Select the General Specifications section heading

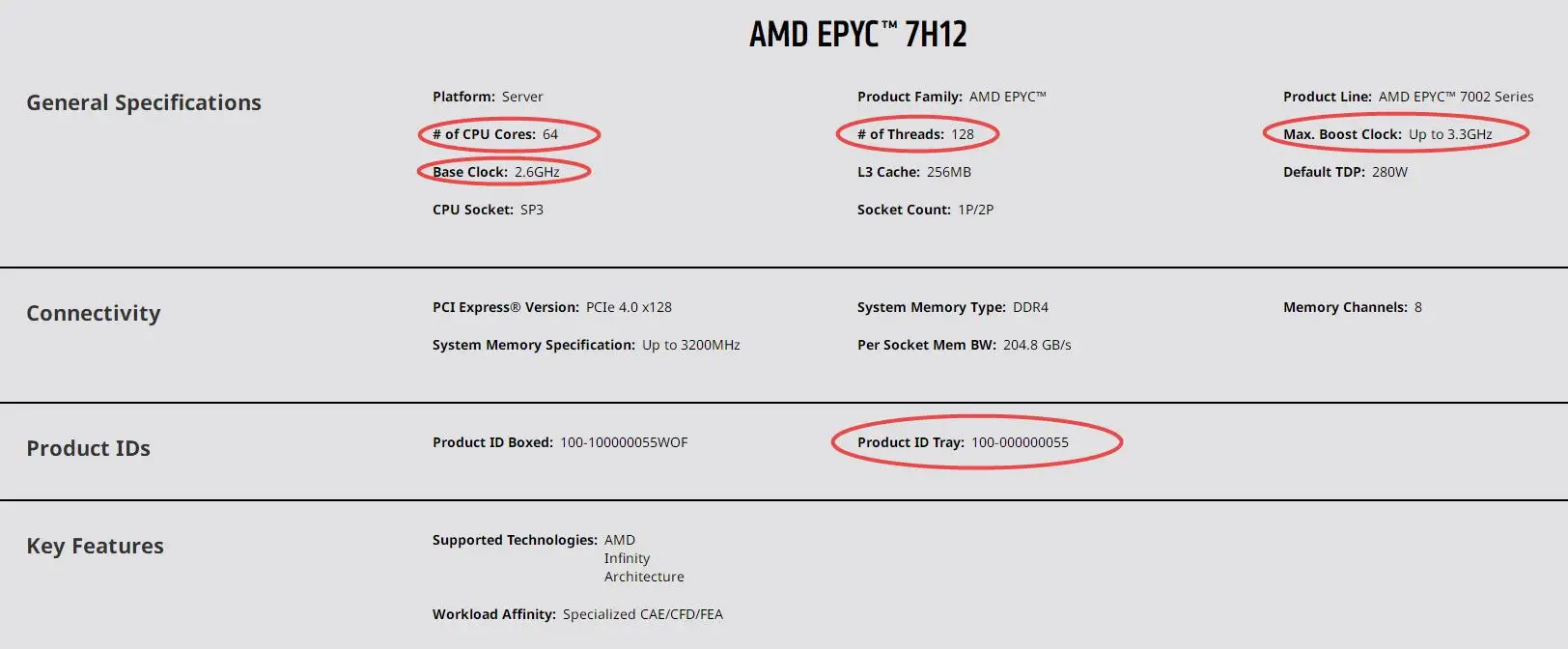pos(144,102)
